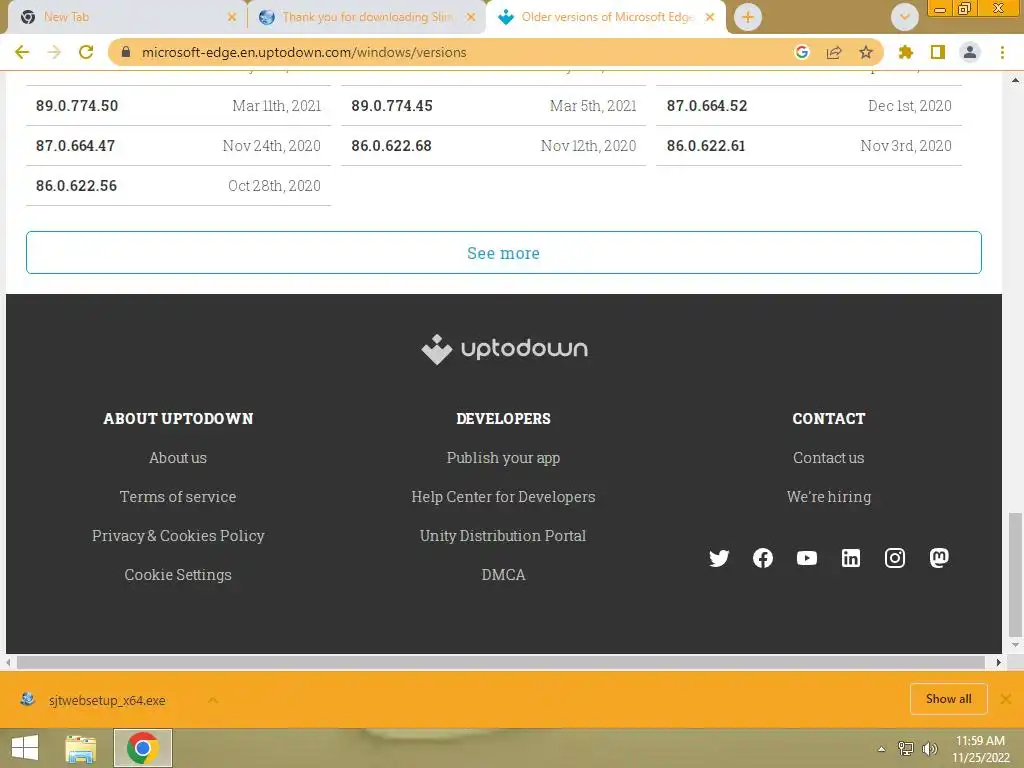Open Contact us link
This screenshot has width=1024, height=768.
click(x=829, y=458)
